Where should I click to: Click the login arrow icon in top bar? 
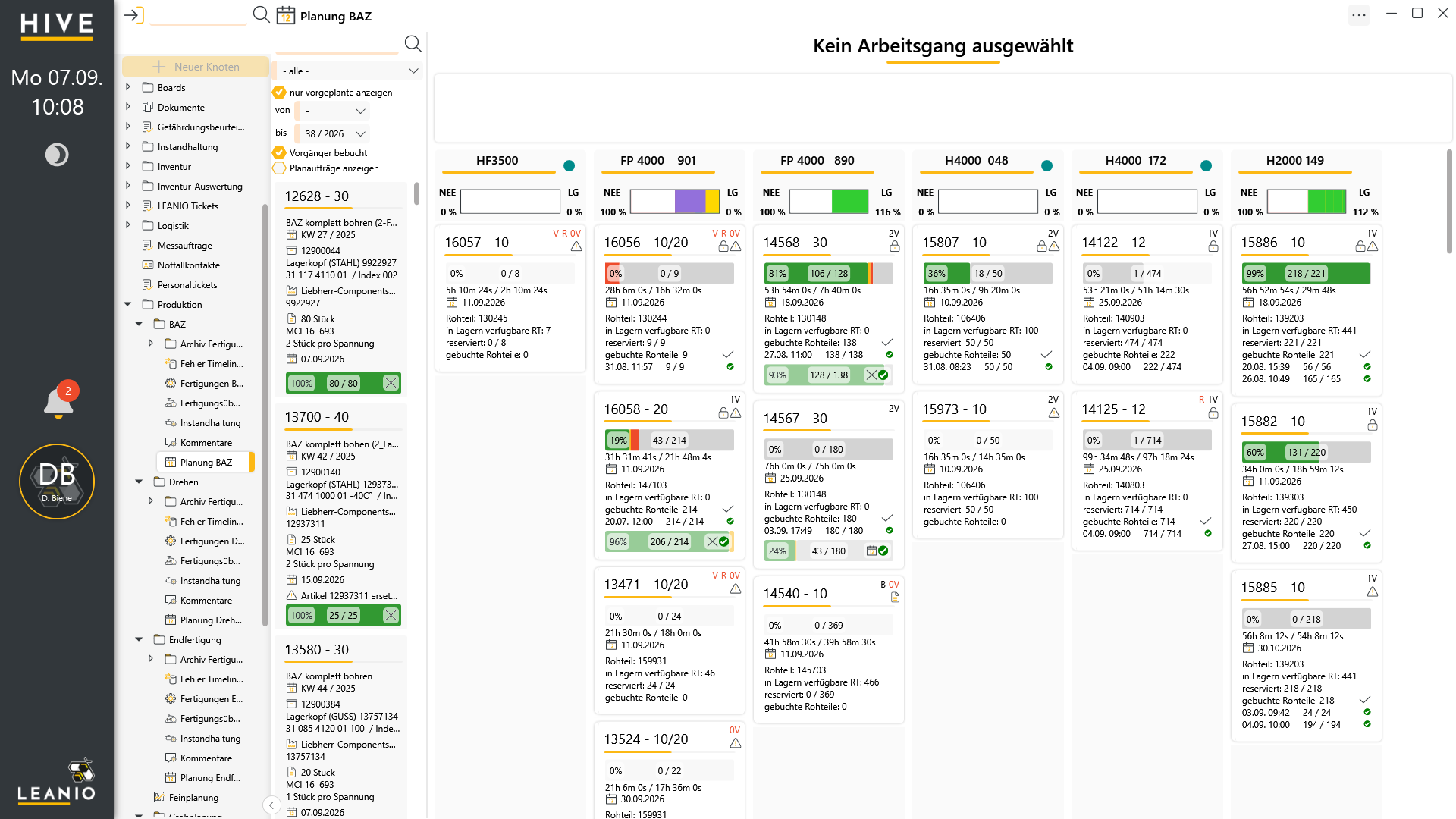coord(133,15)
